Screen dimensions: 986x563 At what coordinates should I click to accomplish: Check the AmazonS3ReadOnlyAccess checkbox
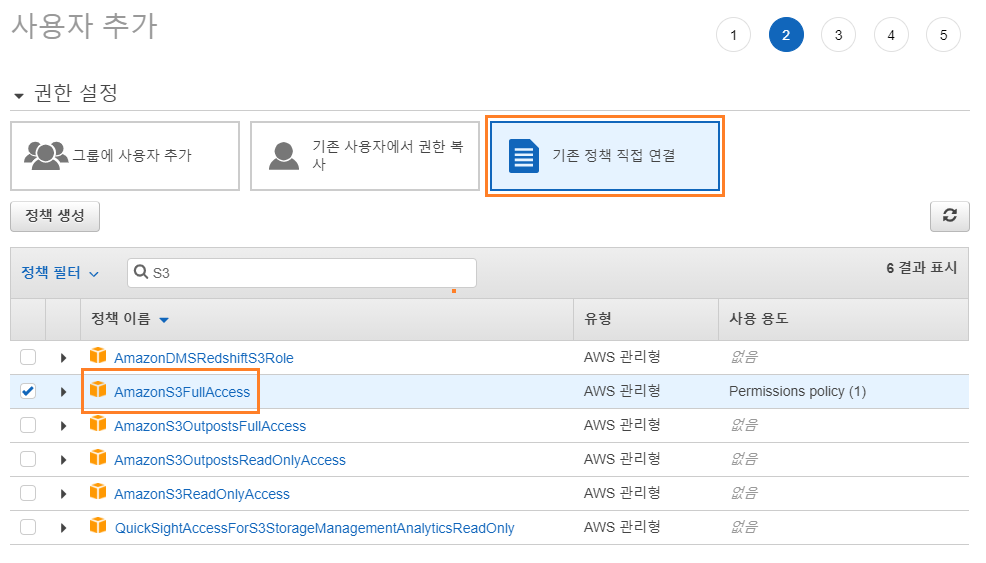(x=28, y=493)
